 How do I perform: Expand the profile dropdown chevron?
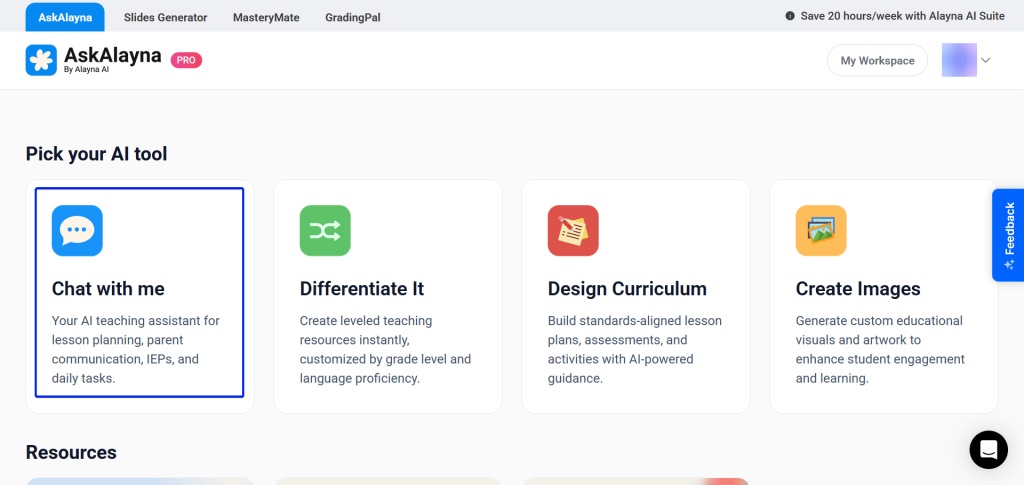point(985,60)
